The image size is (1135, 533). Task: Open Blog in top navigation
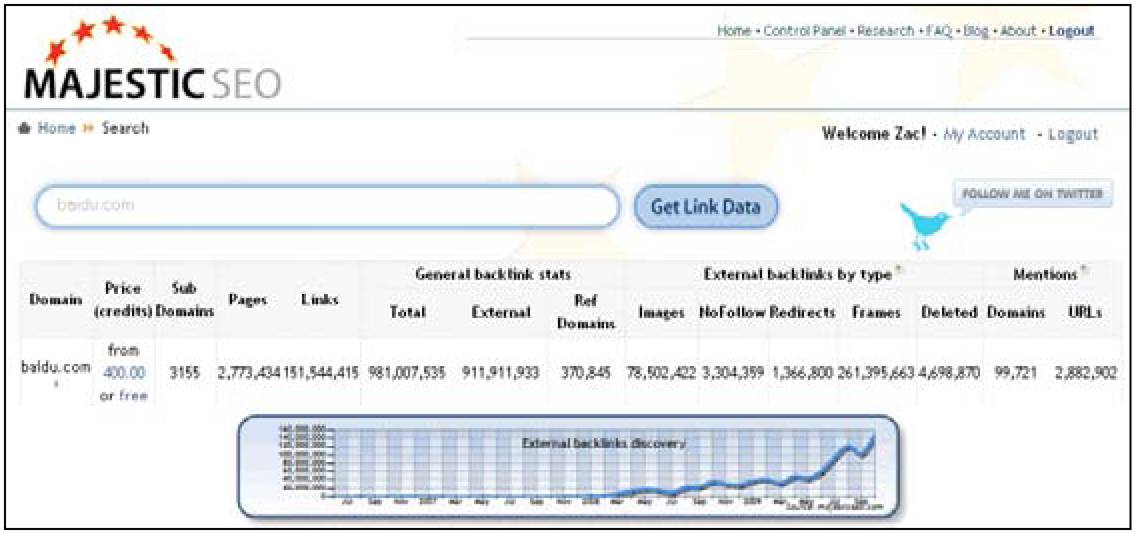click(976, 32)
